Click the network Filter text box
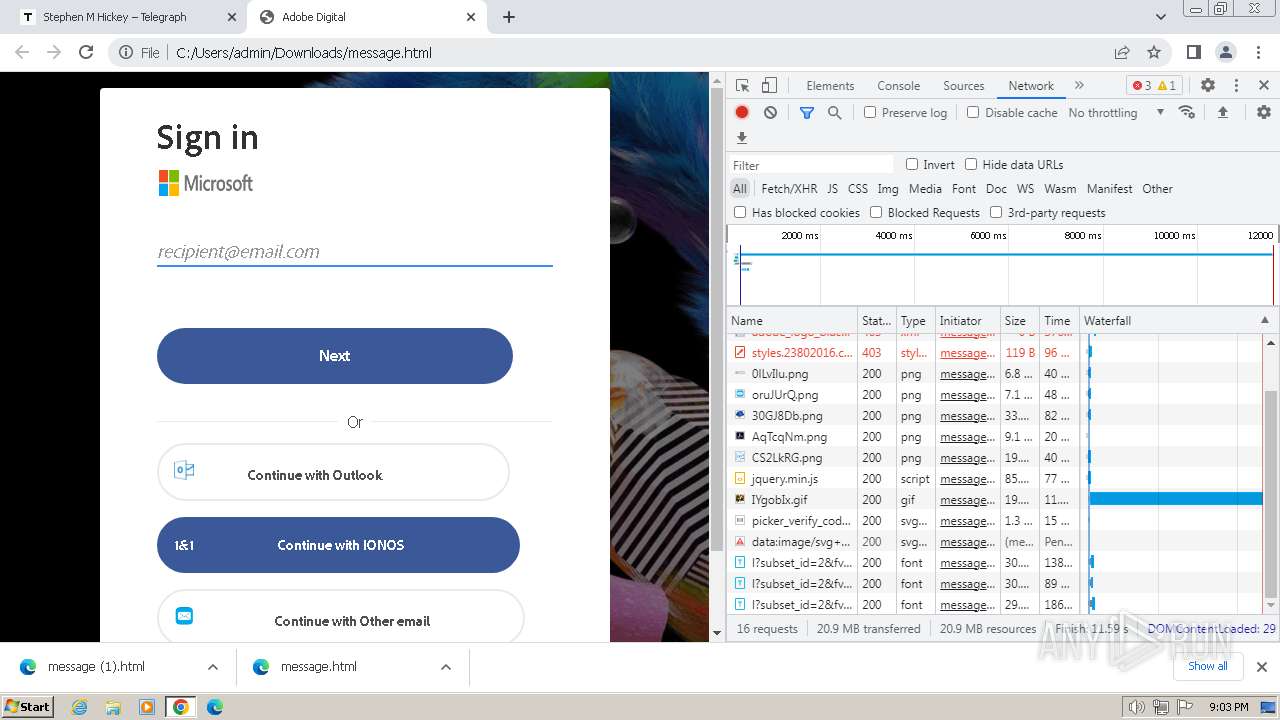 [812, 165]
